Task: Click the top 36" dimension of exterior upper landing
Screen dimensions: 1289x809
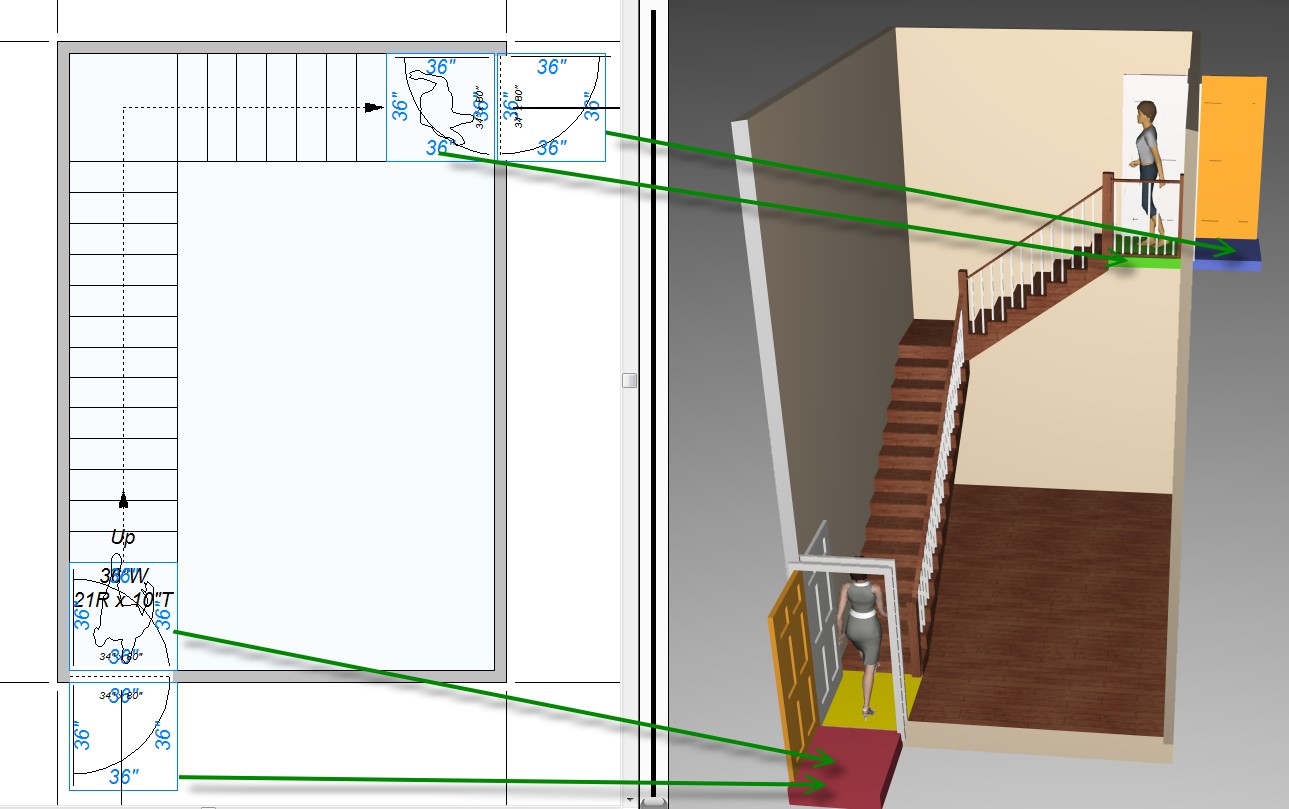Action: point(550,67)
